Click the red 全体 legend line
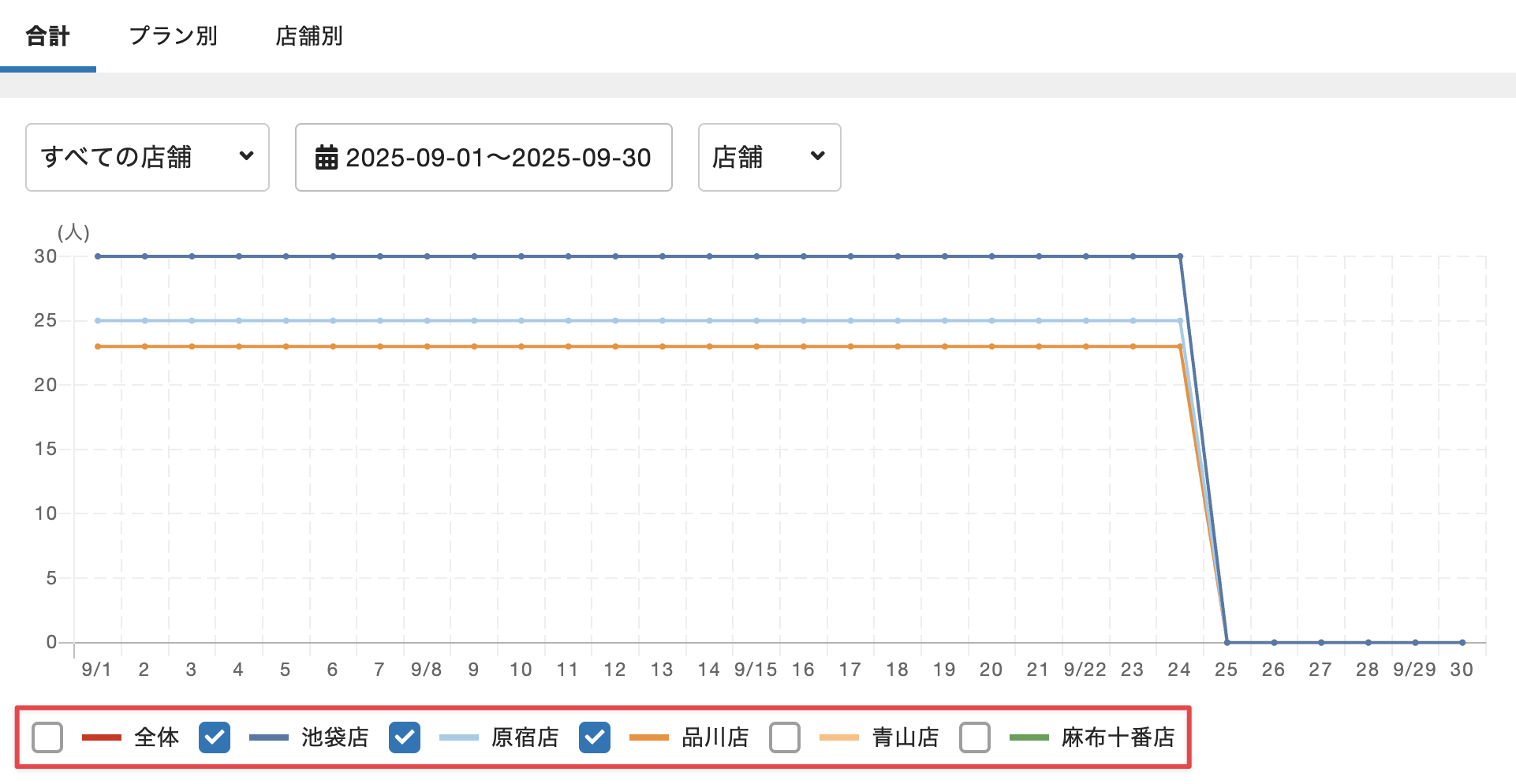The width and height of the screenshot is (1516, 784). [102, 737]
